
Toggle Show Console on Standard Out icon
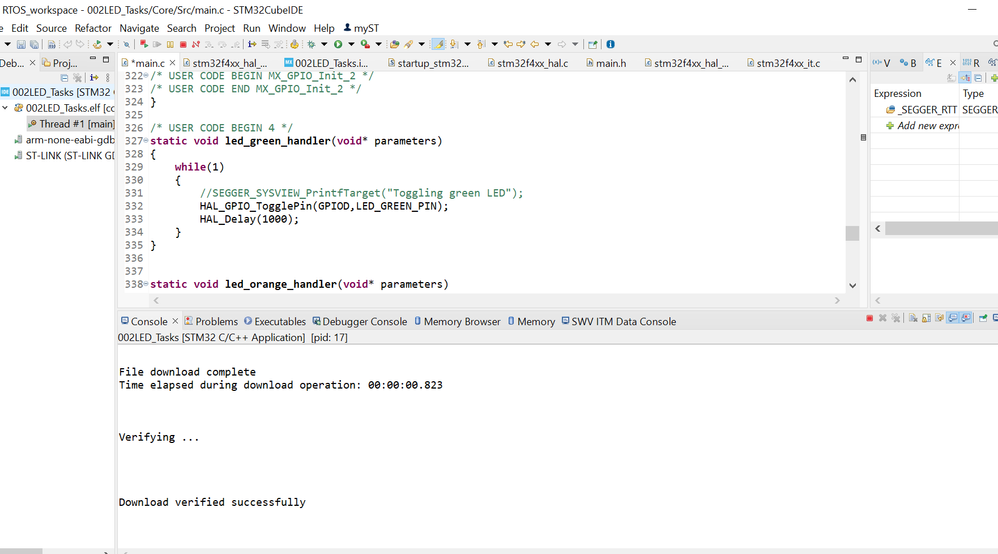pos(952,318)
